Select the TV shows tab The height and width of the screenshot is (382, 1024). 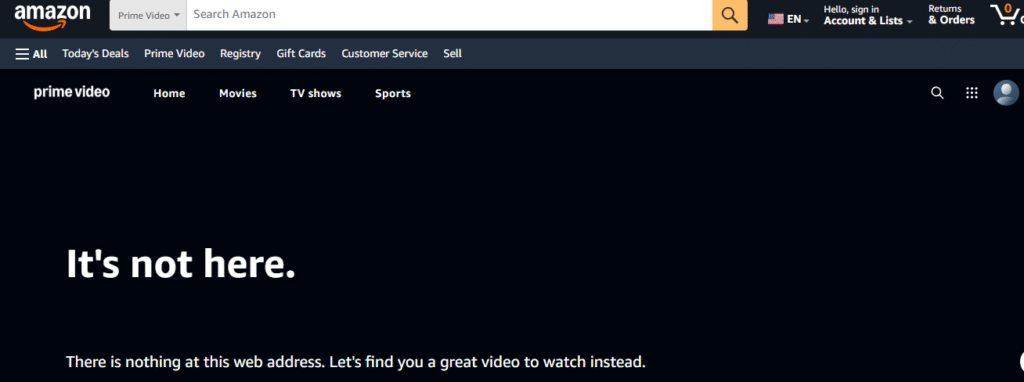point(315,93)
